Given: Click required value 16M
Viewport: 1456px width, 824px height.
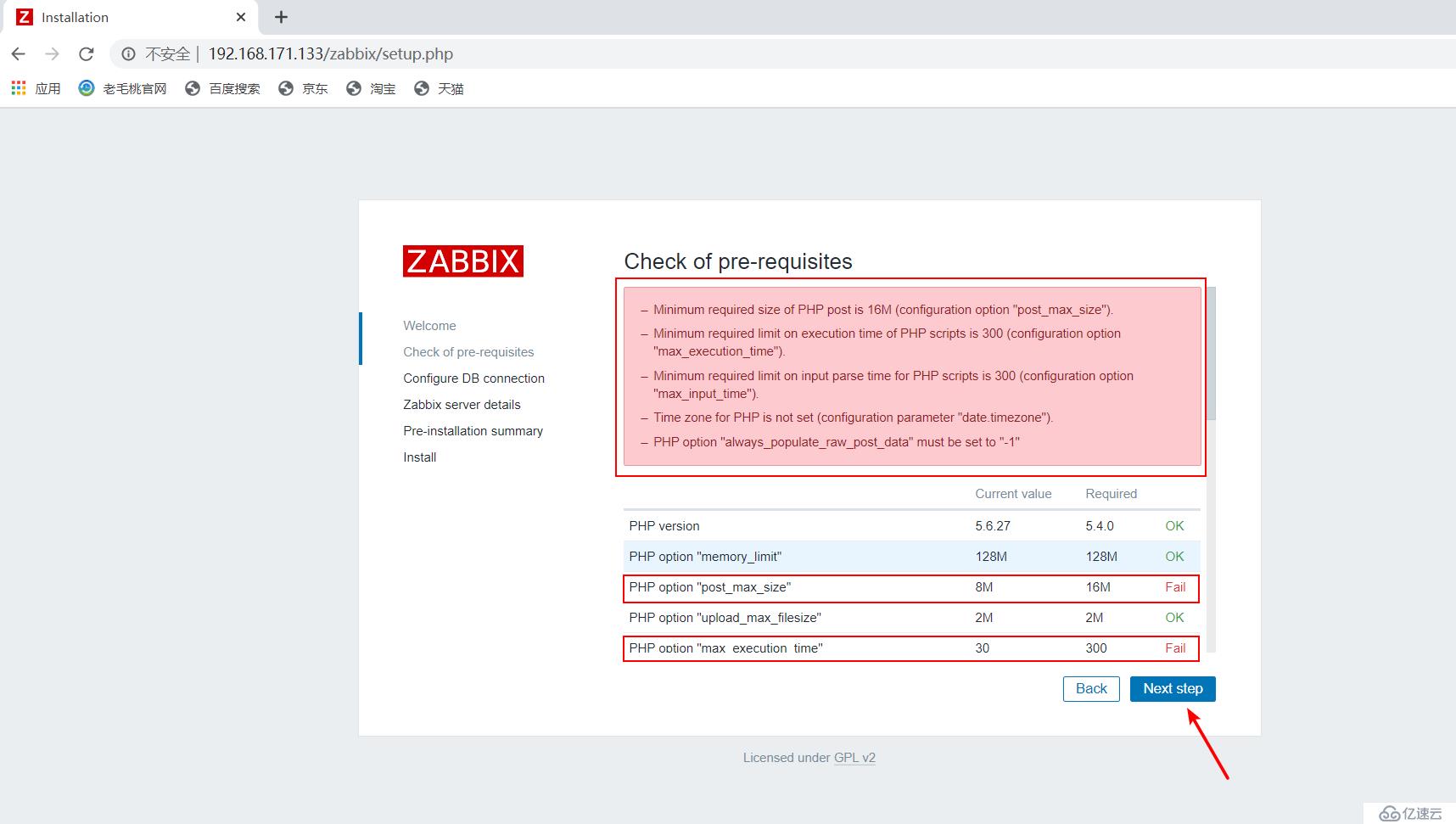Looking at the screenshot, I should point(1098,587).
